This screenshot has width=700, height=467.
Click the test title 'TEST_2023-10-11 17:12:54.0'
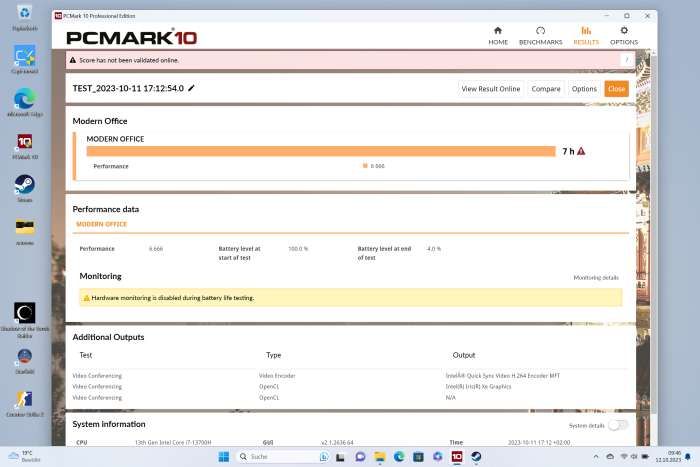tap(128, 88)
